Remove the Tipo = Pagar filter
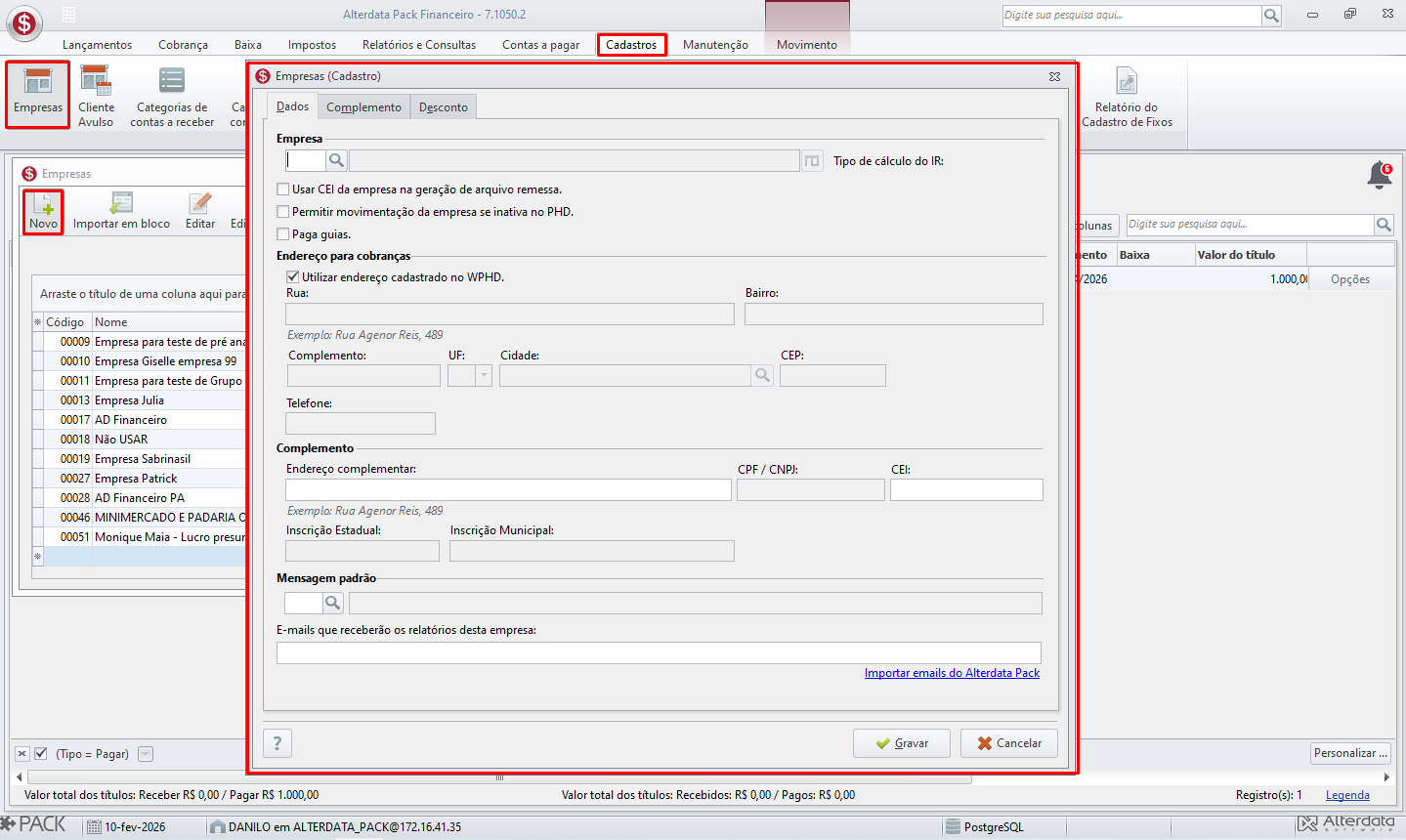This screenshot has width=1406, height=840. pos(22,754)
